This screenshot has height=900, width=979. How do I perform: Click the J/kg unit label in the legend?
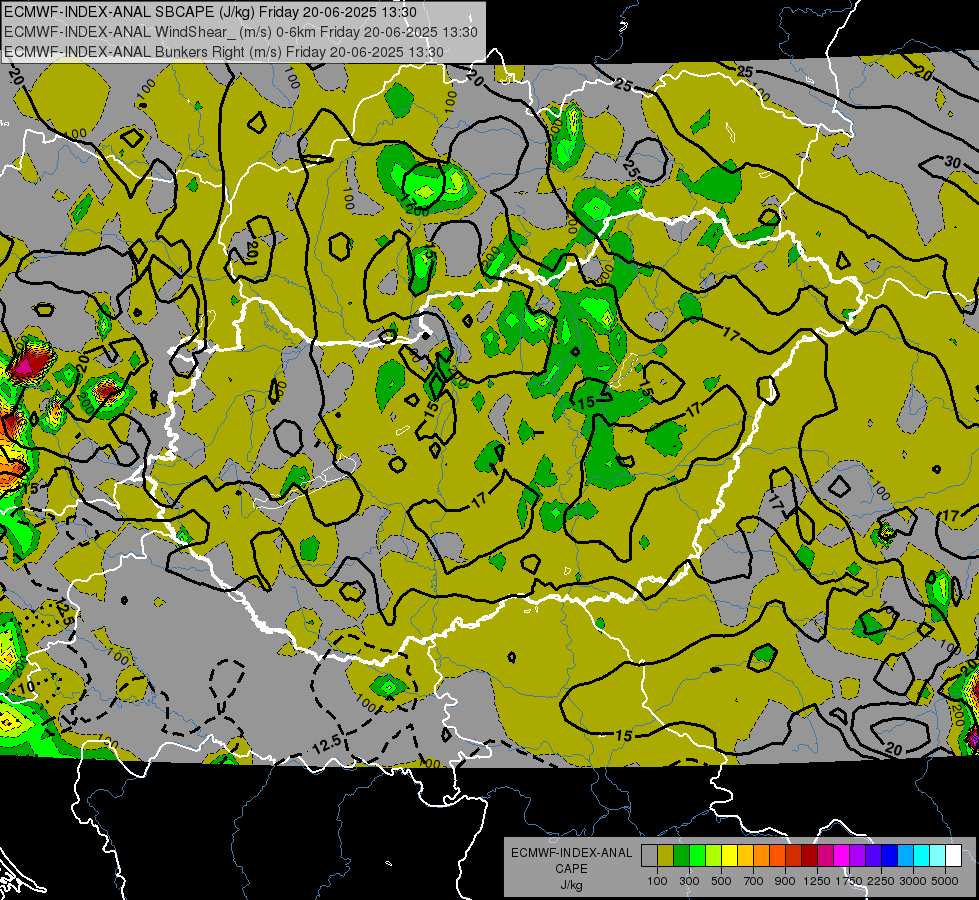point(571,884)
